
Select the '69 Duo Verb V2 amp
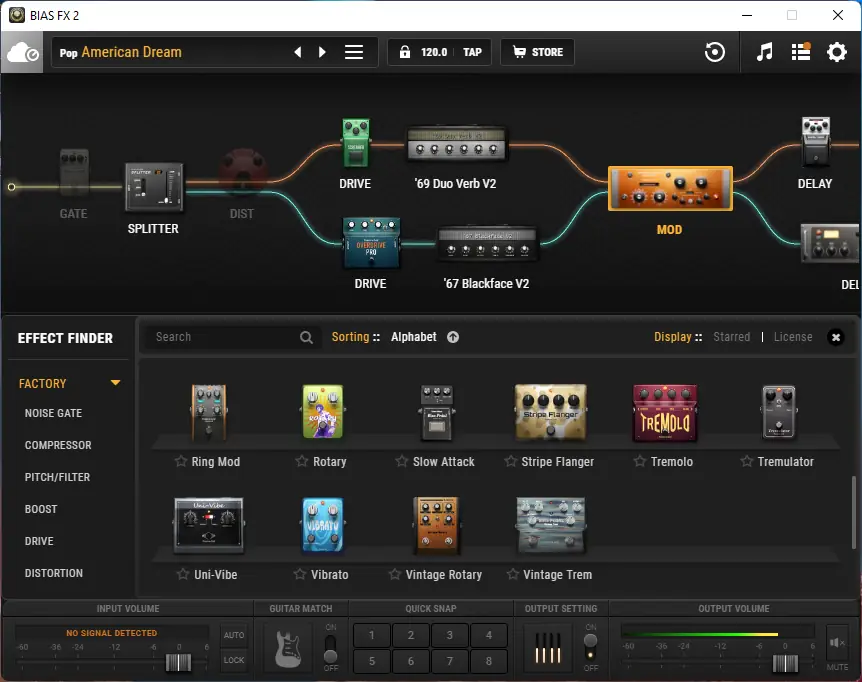[456, 144]
